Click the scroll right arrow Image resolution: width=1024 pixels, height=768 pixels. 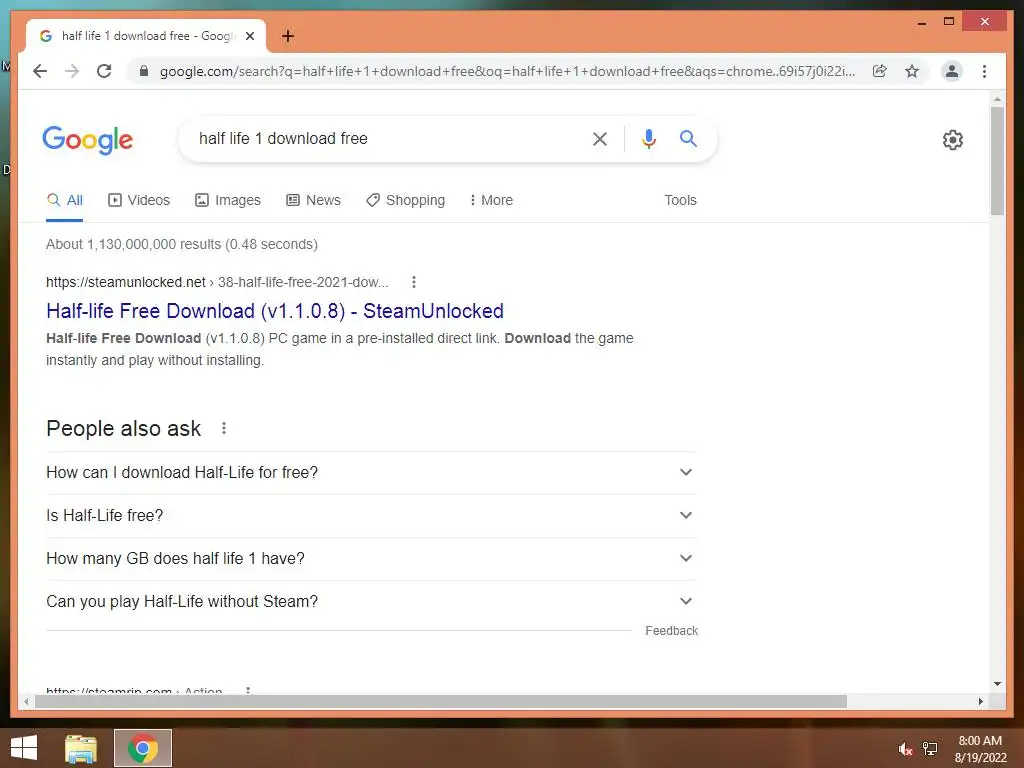click(x=981, y=701)
